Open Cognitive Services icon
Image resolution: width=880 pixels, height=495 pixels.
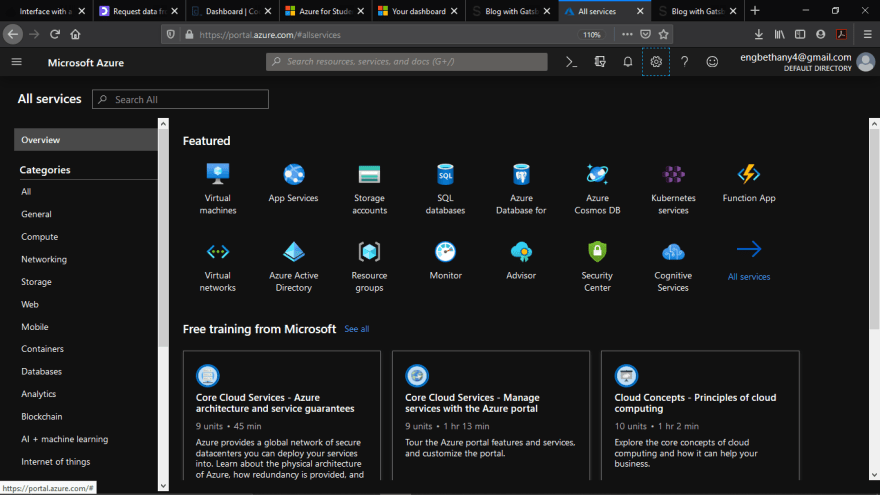tap(673, 252)
